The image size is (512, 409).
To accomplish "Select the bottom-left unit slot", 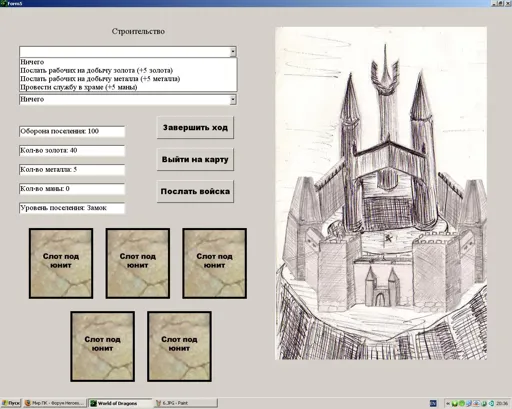I will 103,346.
